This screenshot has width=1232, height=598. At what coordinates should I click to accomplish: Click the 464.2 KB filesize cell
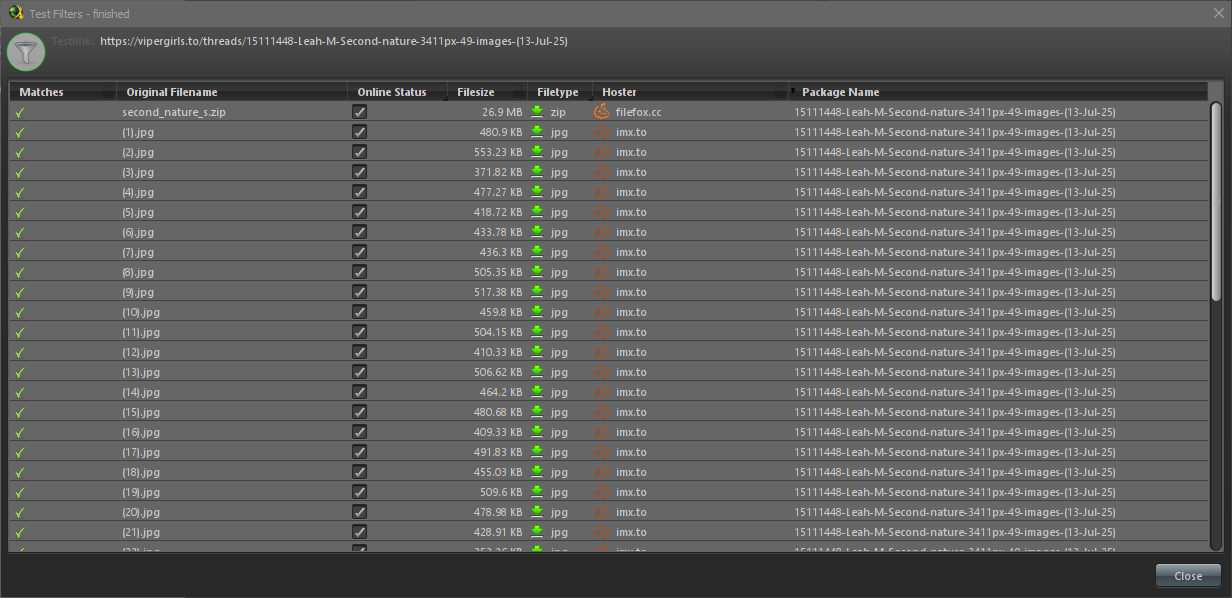(501, 392)
